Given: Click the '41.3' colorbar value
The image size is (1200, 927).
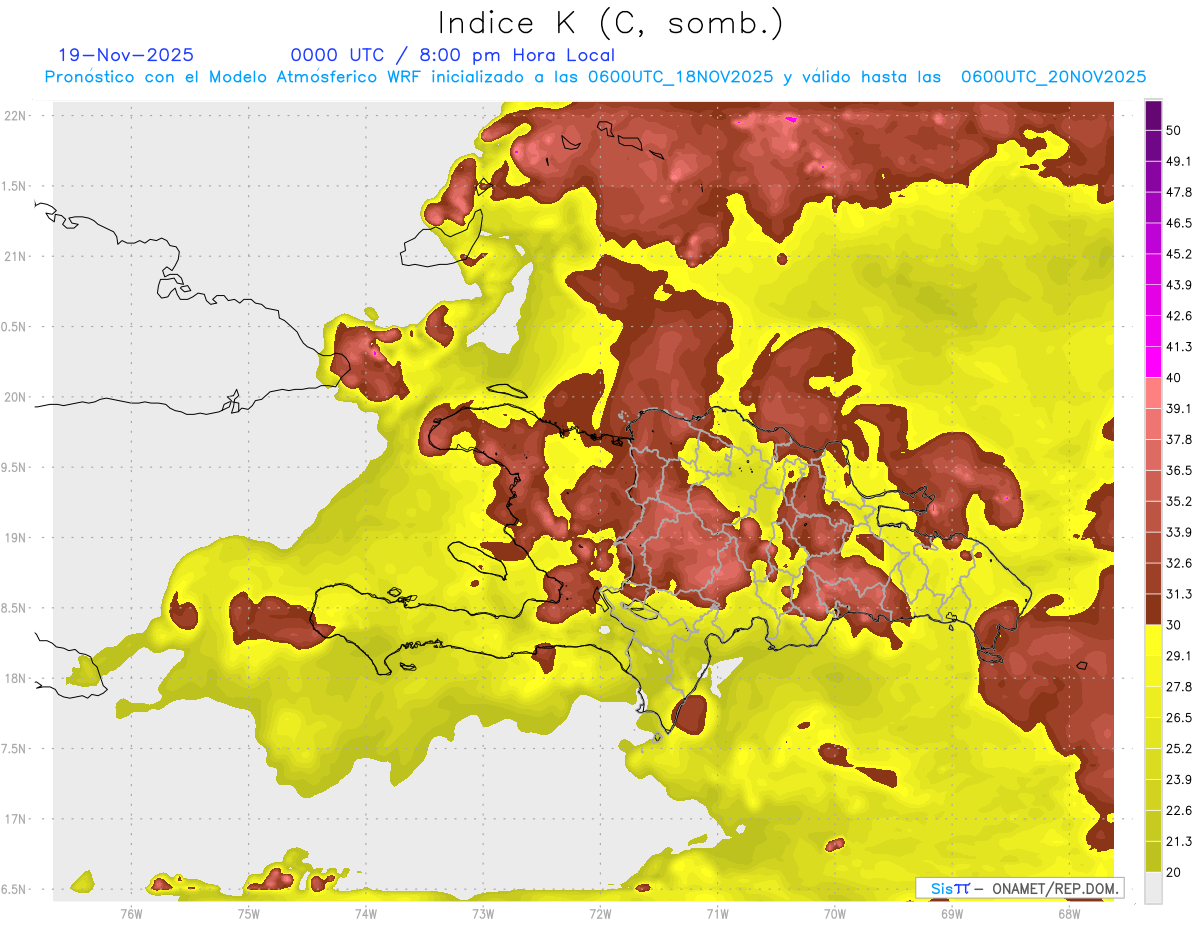Looking at the screenshot, I should pos(1180,347).
